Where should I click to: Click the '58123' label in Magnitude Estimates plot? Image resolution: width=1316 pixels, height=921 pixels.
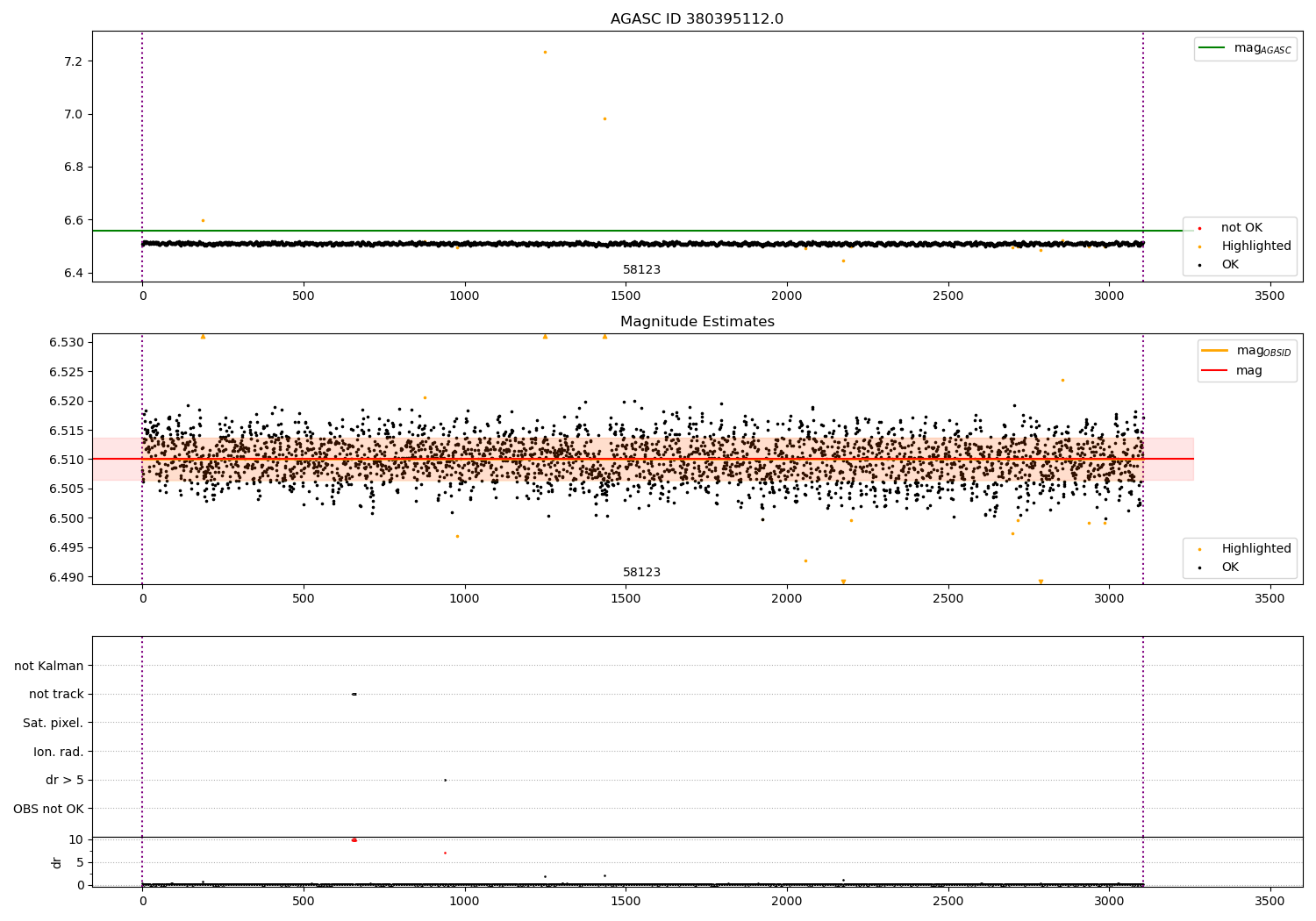(641, 573)
